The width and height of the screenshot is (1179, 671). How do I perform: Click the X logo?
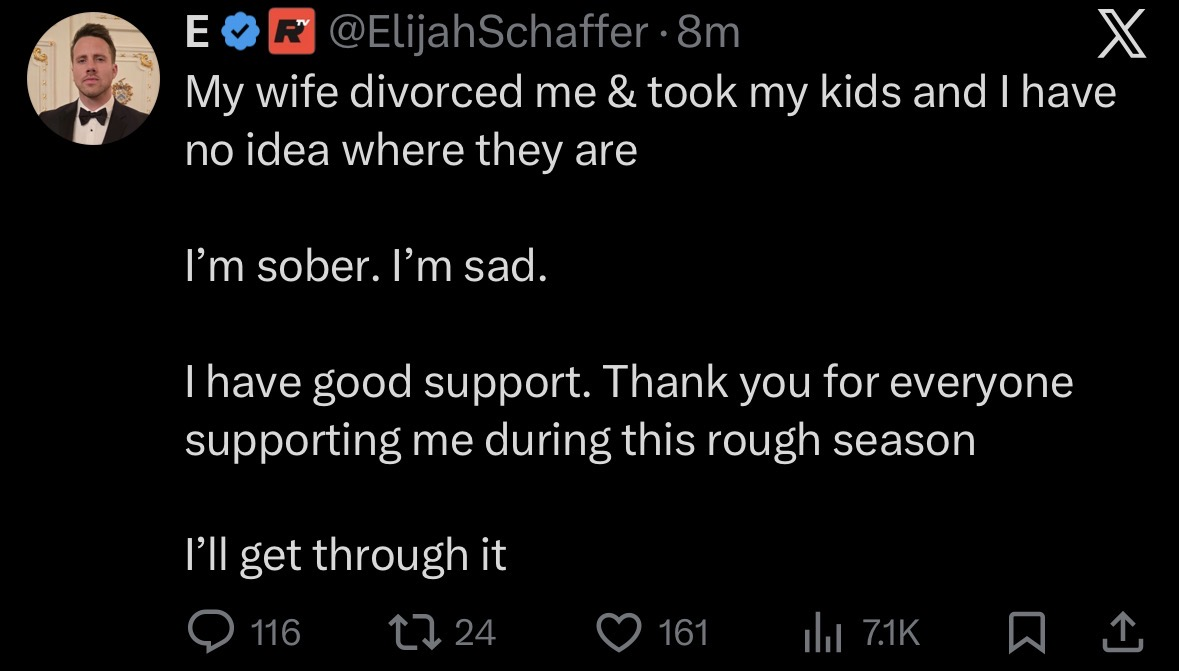click(1121, 35)
